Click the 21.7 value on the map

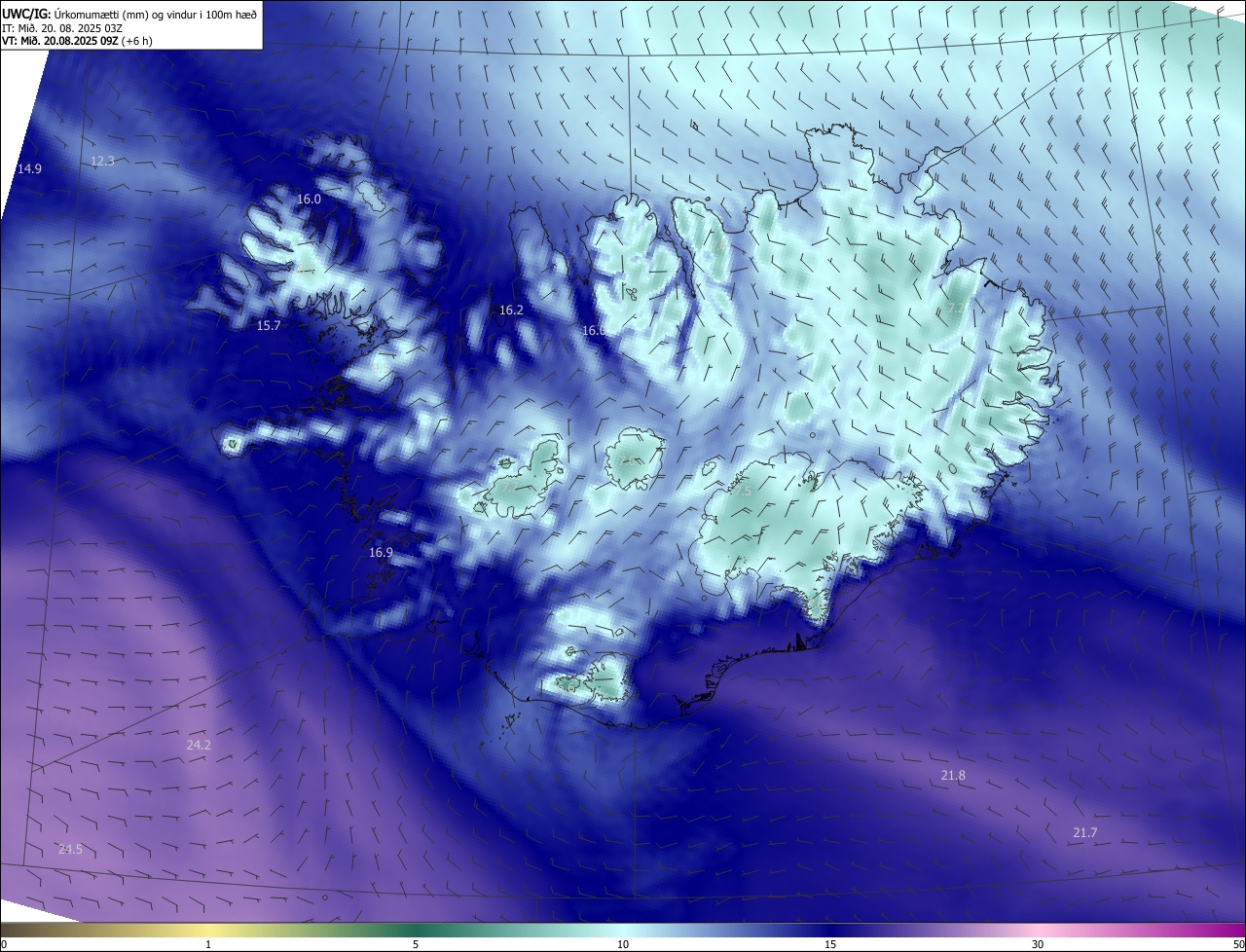click(x=1085, y=833)
